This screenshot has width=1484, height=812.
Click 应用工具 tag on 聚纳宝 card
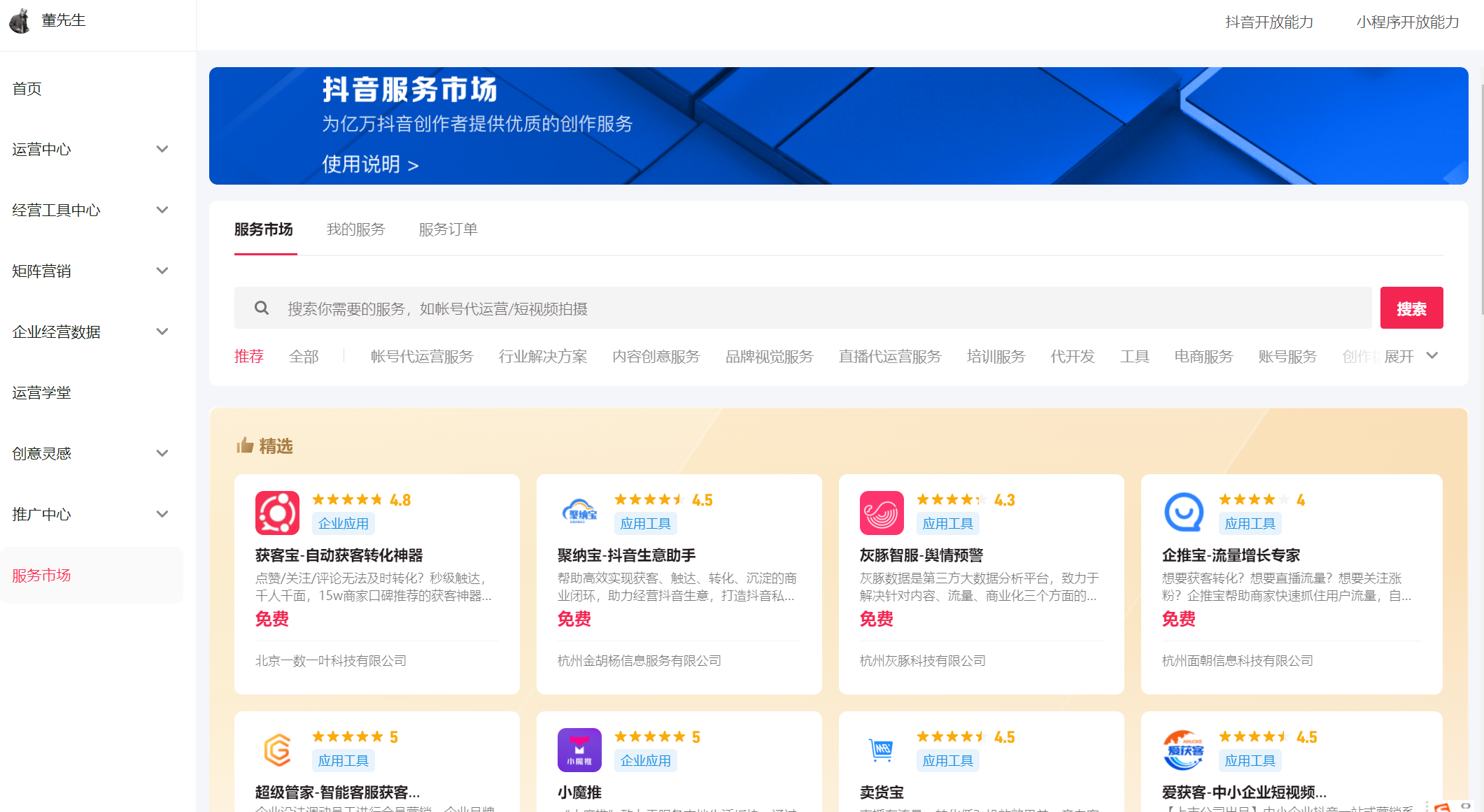(645, 523)
